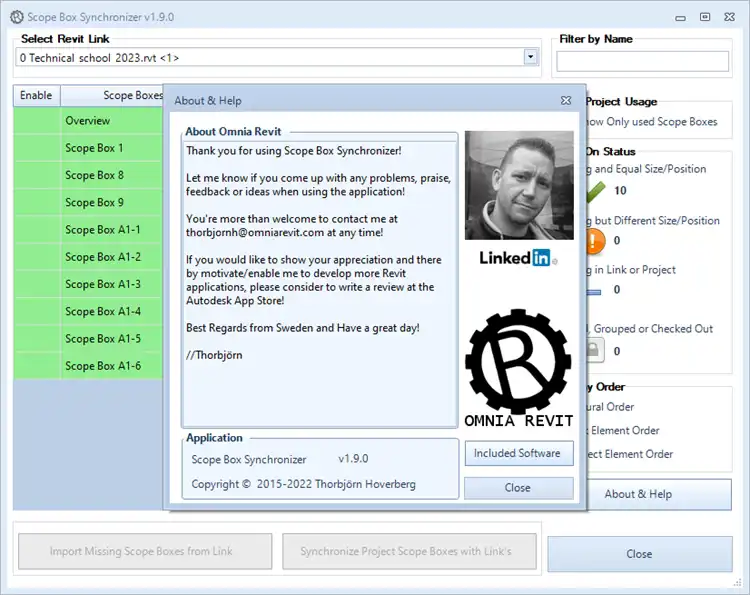This screenshot has width=750, height=595.
Task: Click the Scope Box Synchronizer title icon
Action: pos(17,17)
